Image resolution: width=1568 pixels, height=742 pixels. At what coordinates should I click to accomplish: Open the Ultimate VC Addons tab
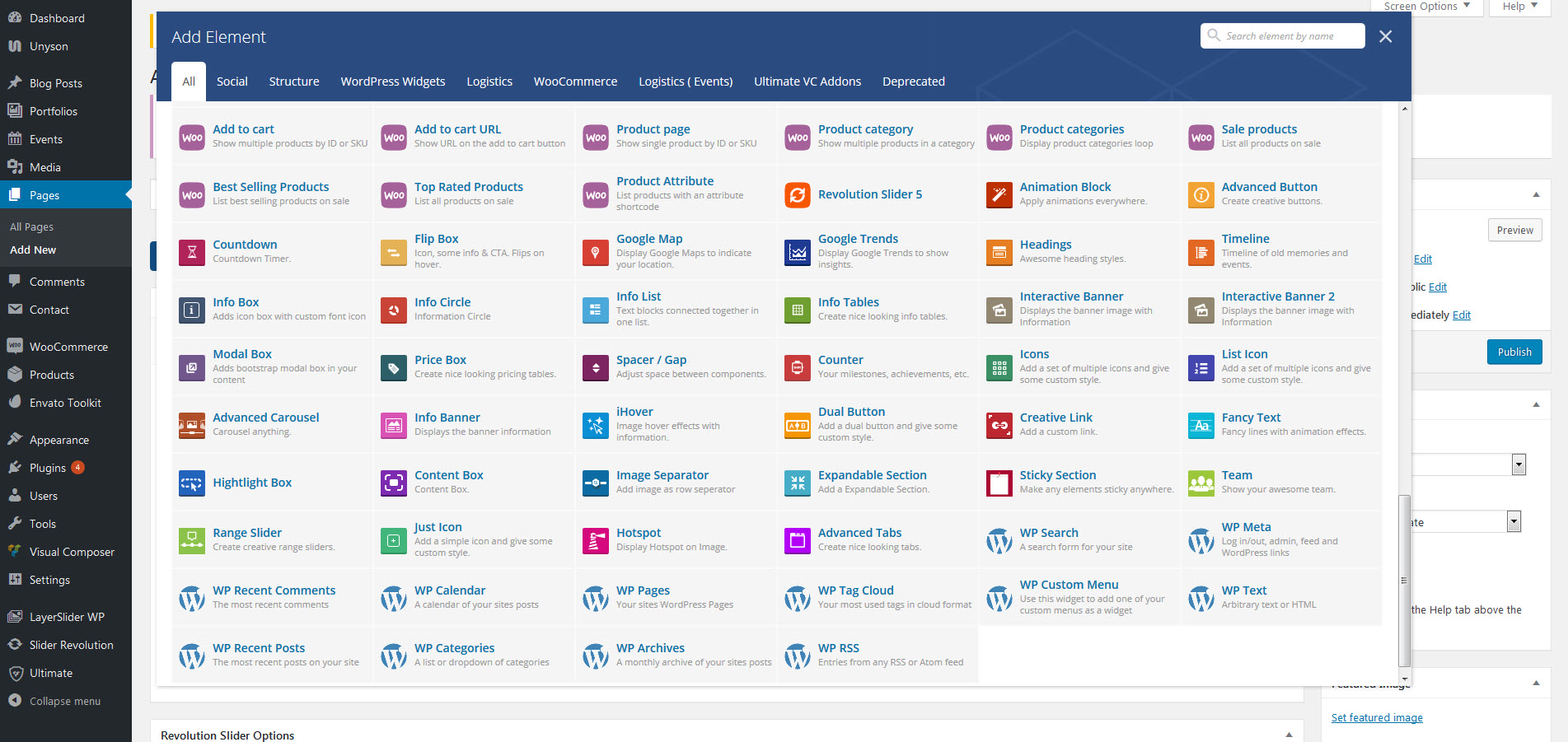coord(807,82)
